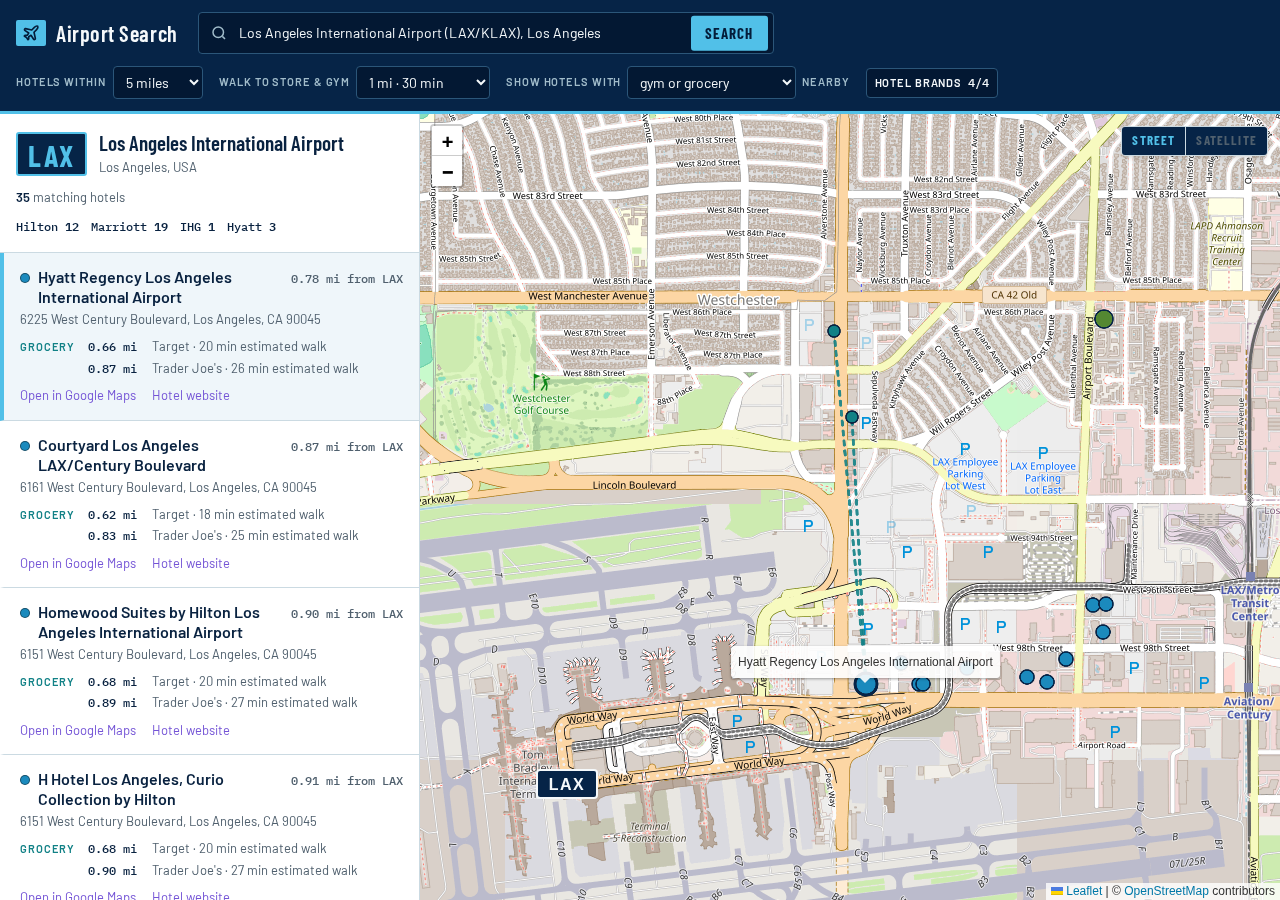
Task: Zoom in on the map
Action: 447,141
